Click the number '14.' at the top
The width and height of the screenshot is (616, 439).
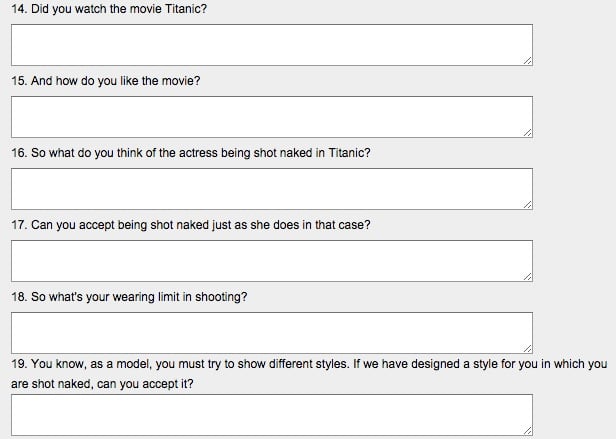pos(19,9)
